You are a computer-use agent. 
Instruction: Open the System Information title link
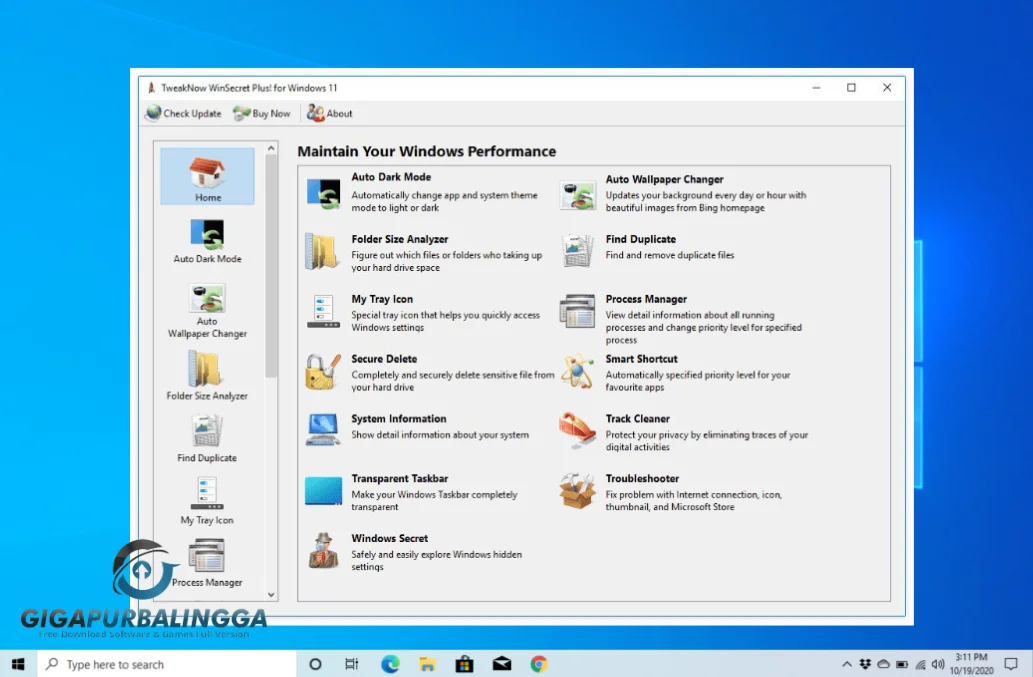point(399,419)
